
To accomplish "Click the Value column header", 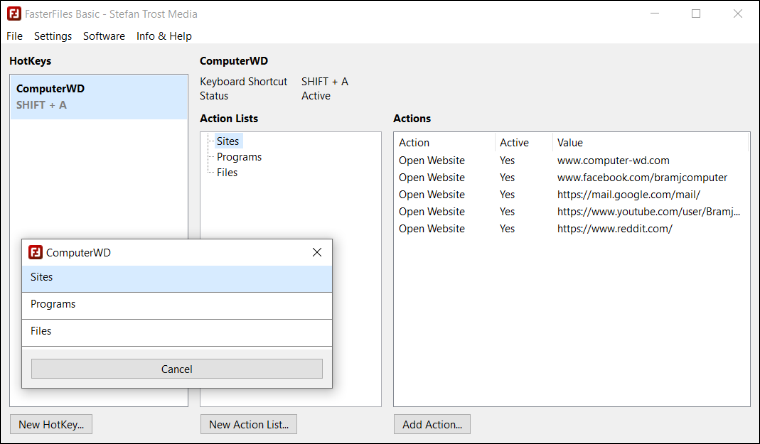I will coord(650,143).
